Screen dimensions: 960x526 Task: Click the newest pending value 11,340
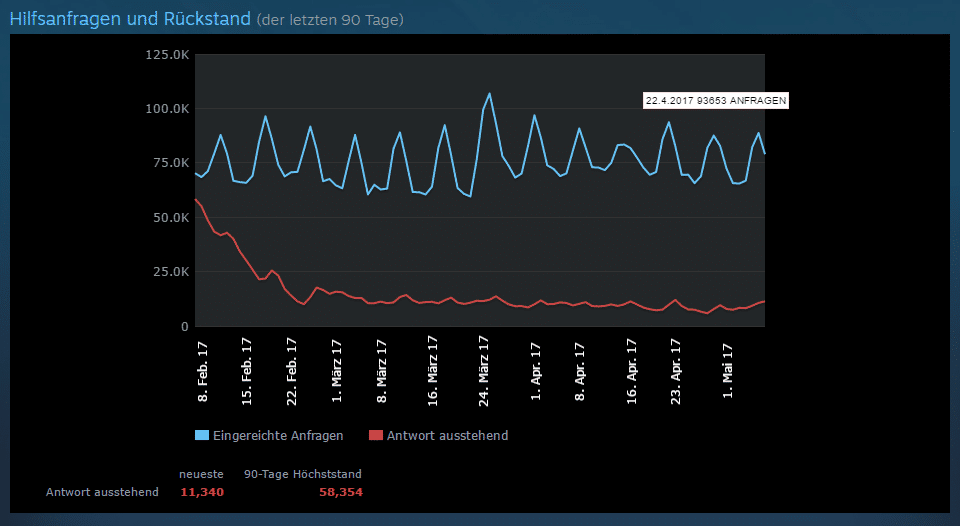click(202, 492)
